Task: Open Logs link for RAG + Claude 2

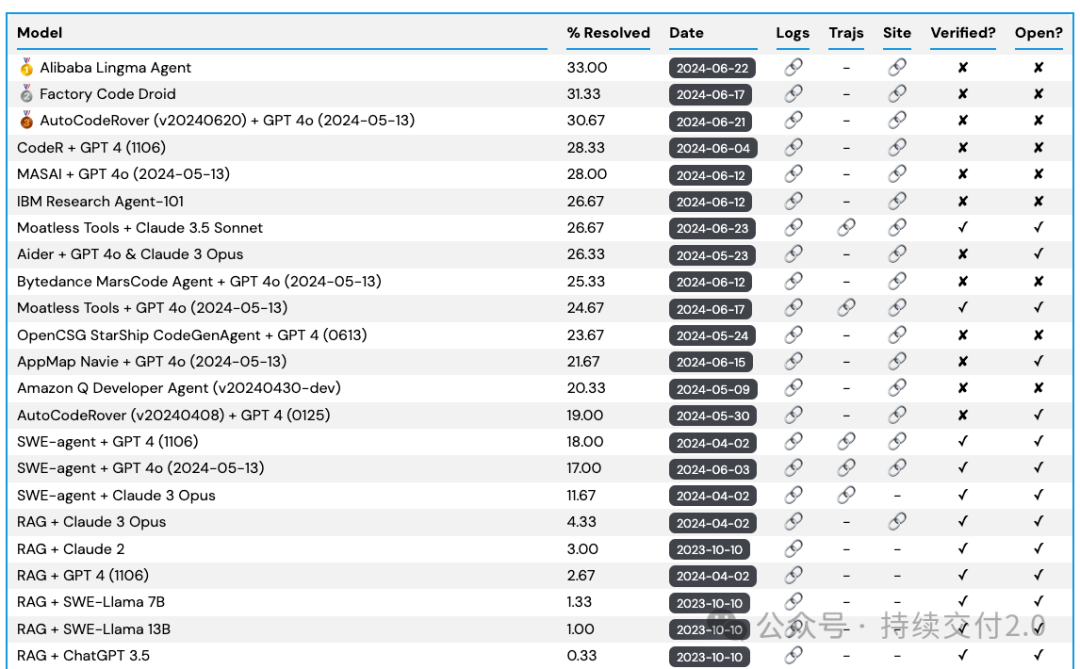Action: [793, 548]
